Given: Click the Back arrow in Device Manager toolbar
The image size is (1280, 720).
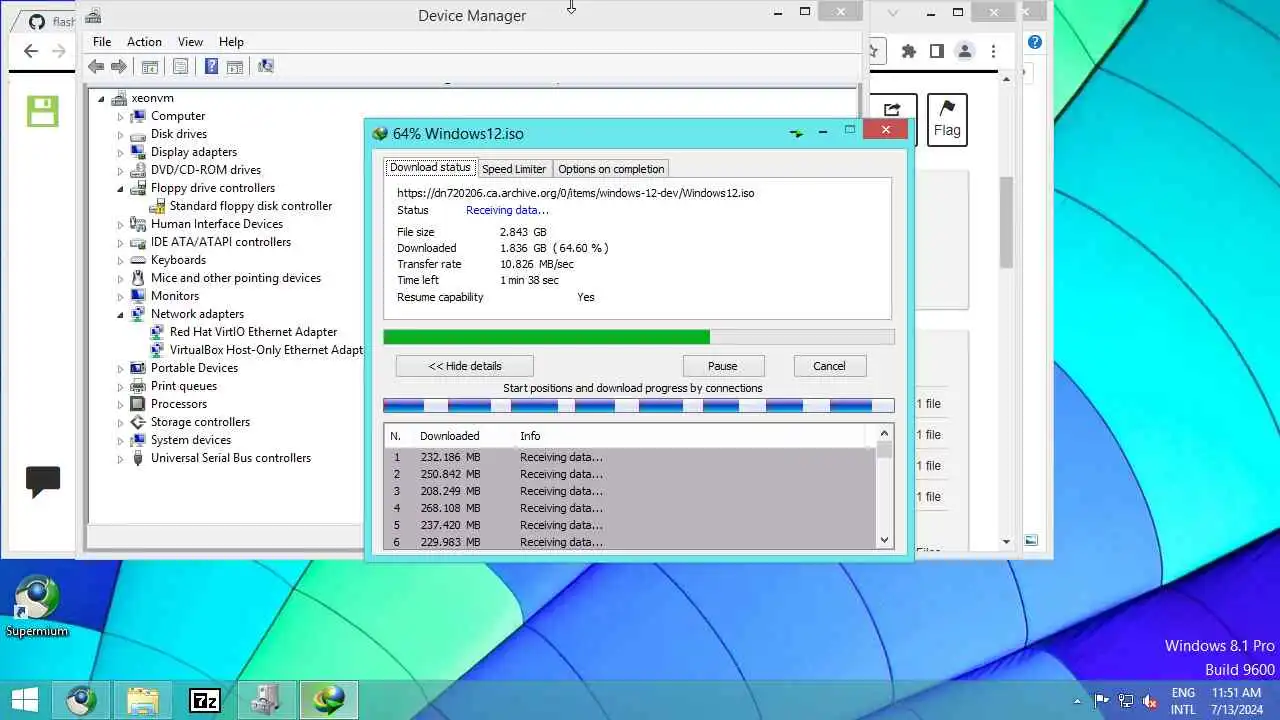Looking at the screenshot, I should pyautogui.click(x=96, y=67).
